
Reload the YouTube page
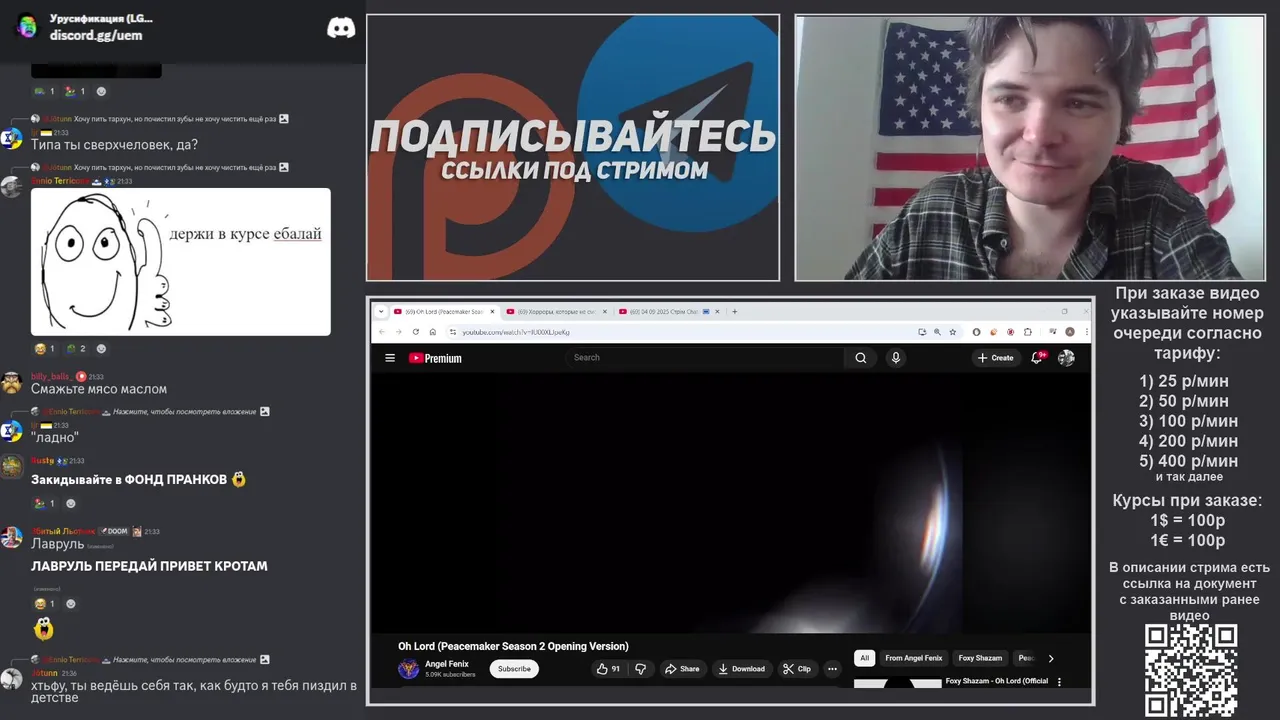click(x=415, y=332)
